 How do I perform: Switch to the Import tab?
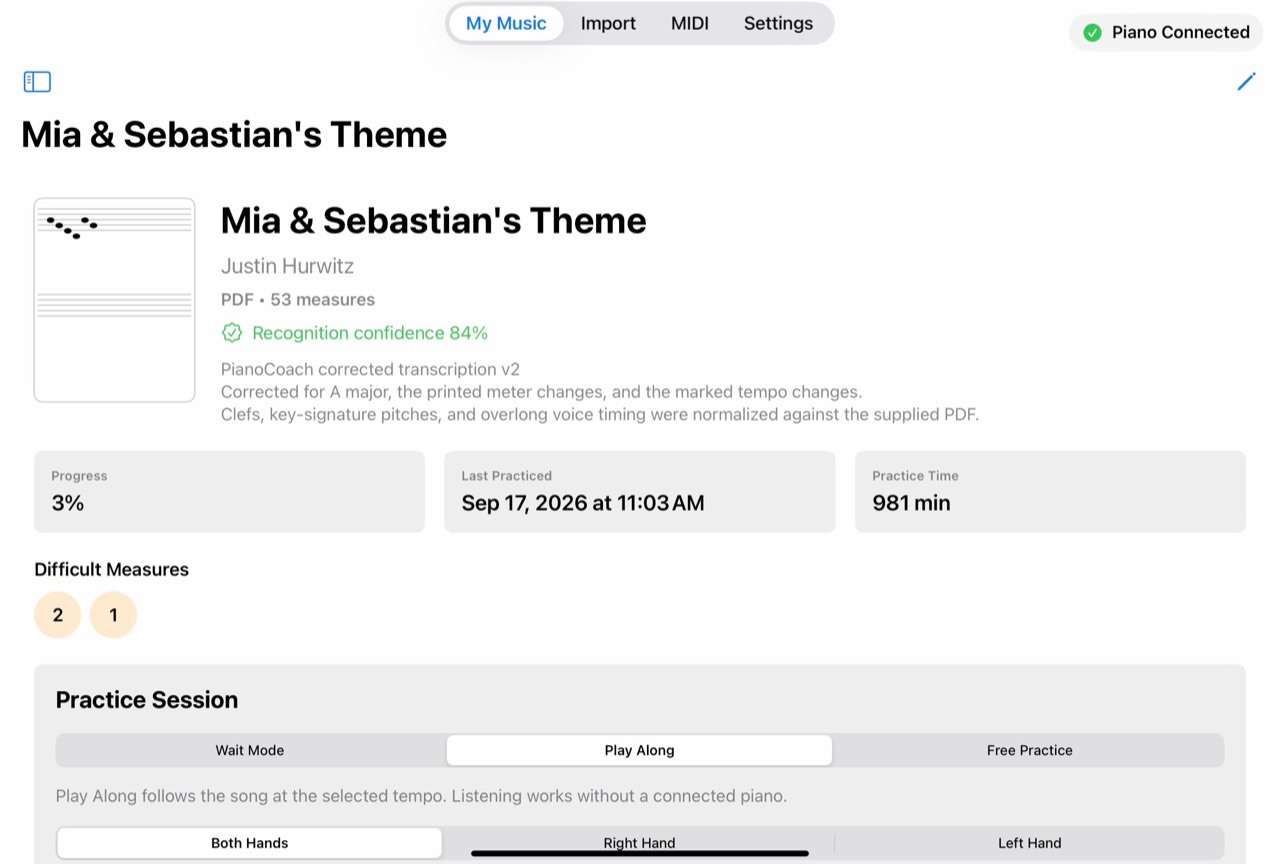(608, 23)
